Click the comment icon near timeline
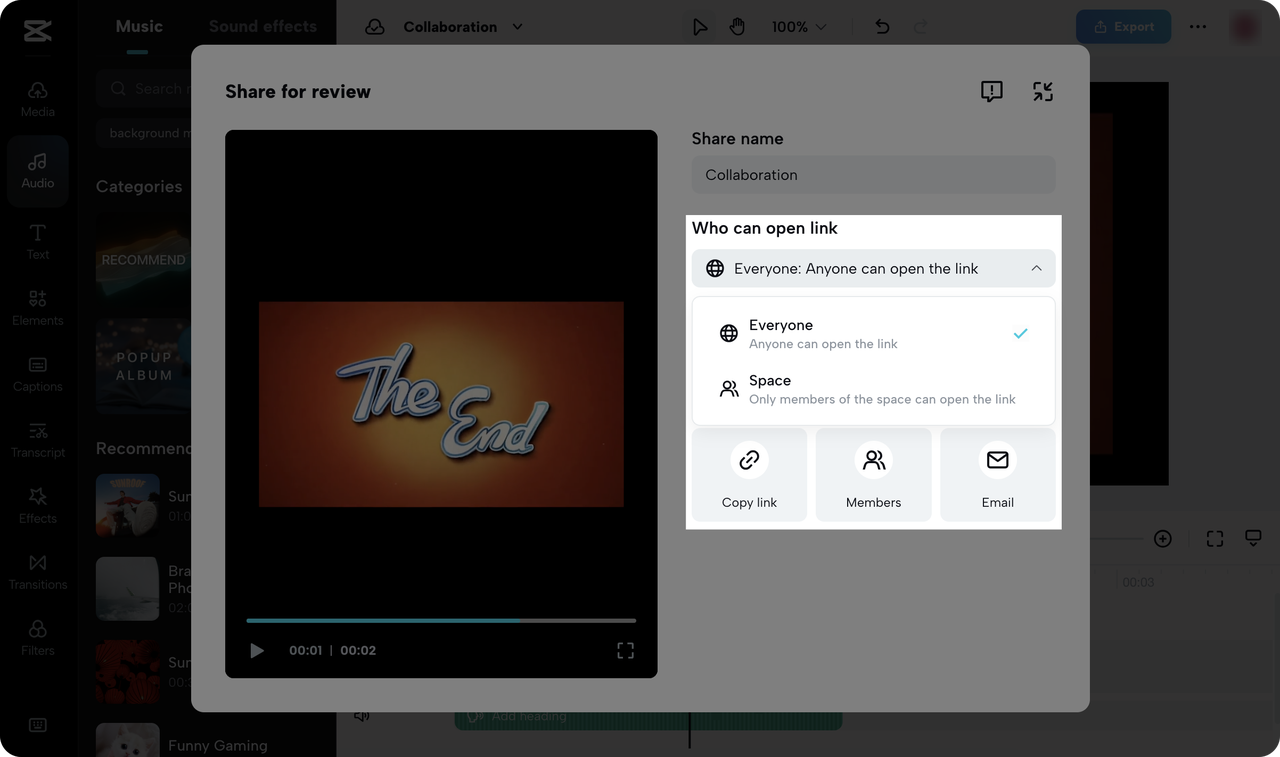The width and height of the screenshot is (1280, 757). 1253,539
